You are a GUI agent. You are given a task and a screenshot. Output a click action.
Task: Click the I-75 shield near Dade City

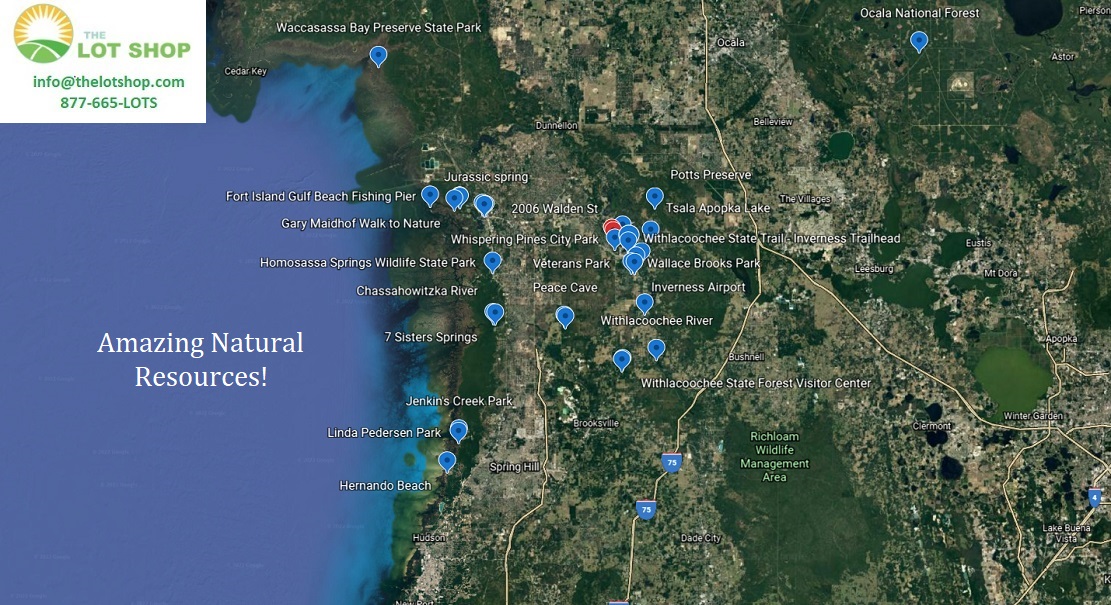645,509
